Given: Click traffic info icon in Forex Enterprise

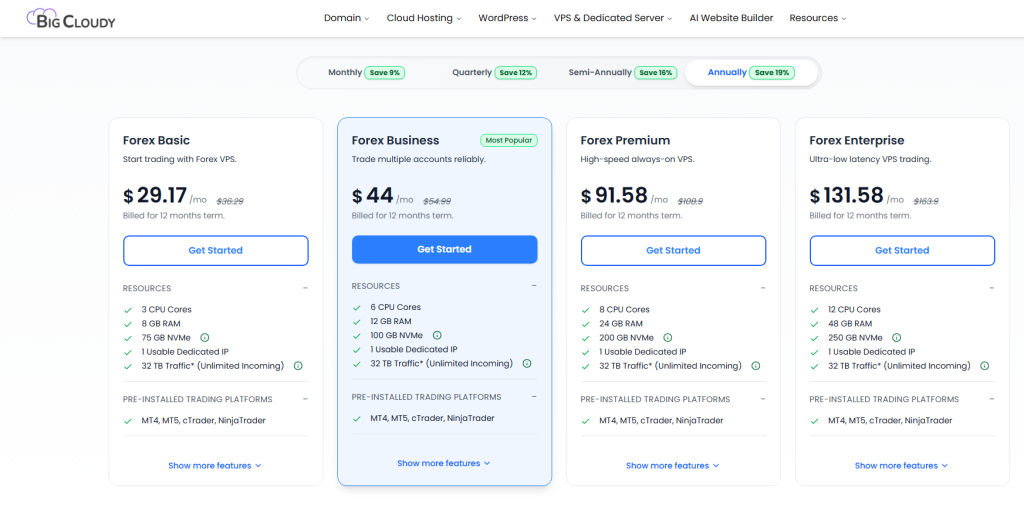Looking at the screenshot, I should tap(985, 366).
